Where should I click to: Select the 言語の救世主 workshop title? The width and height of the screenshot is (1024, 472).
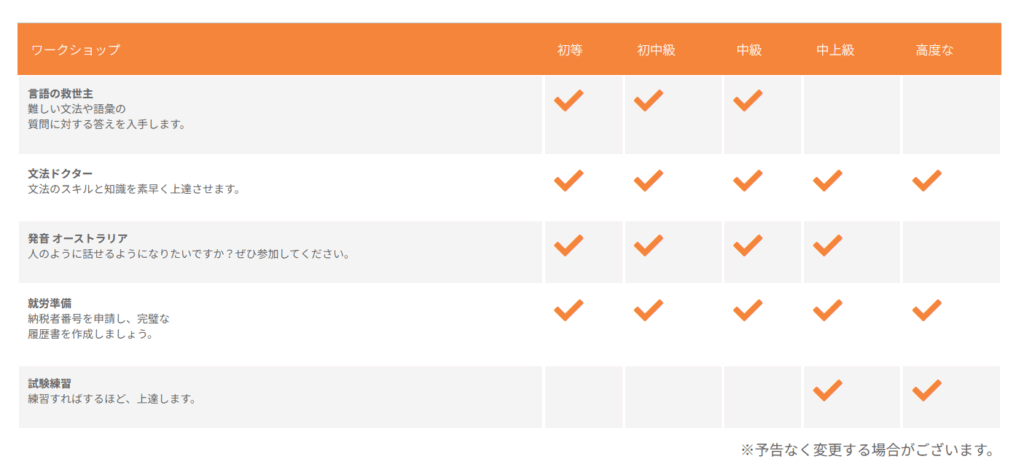tap(61, 94)
